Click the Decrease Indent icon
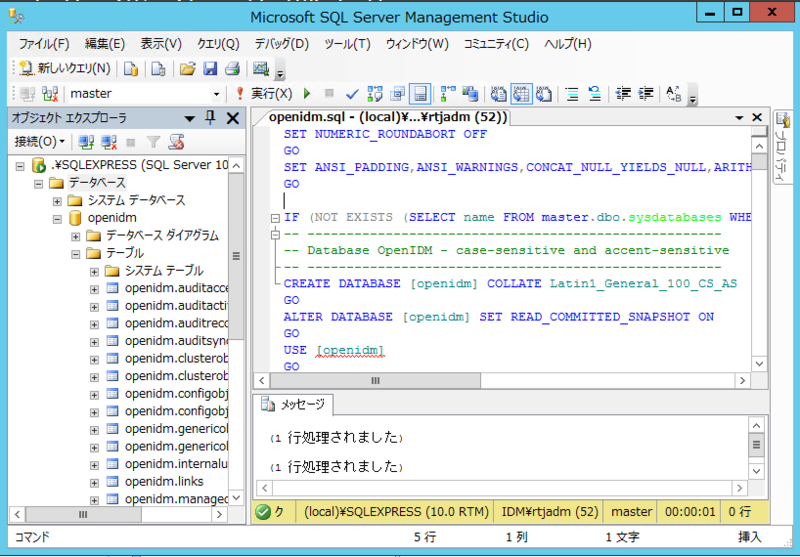800x557 pixels. [x=623, y=94]
